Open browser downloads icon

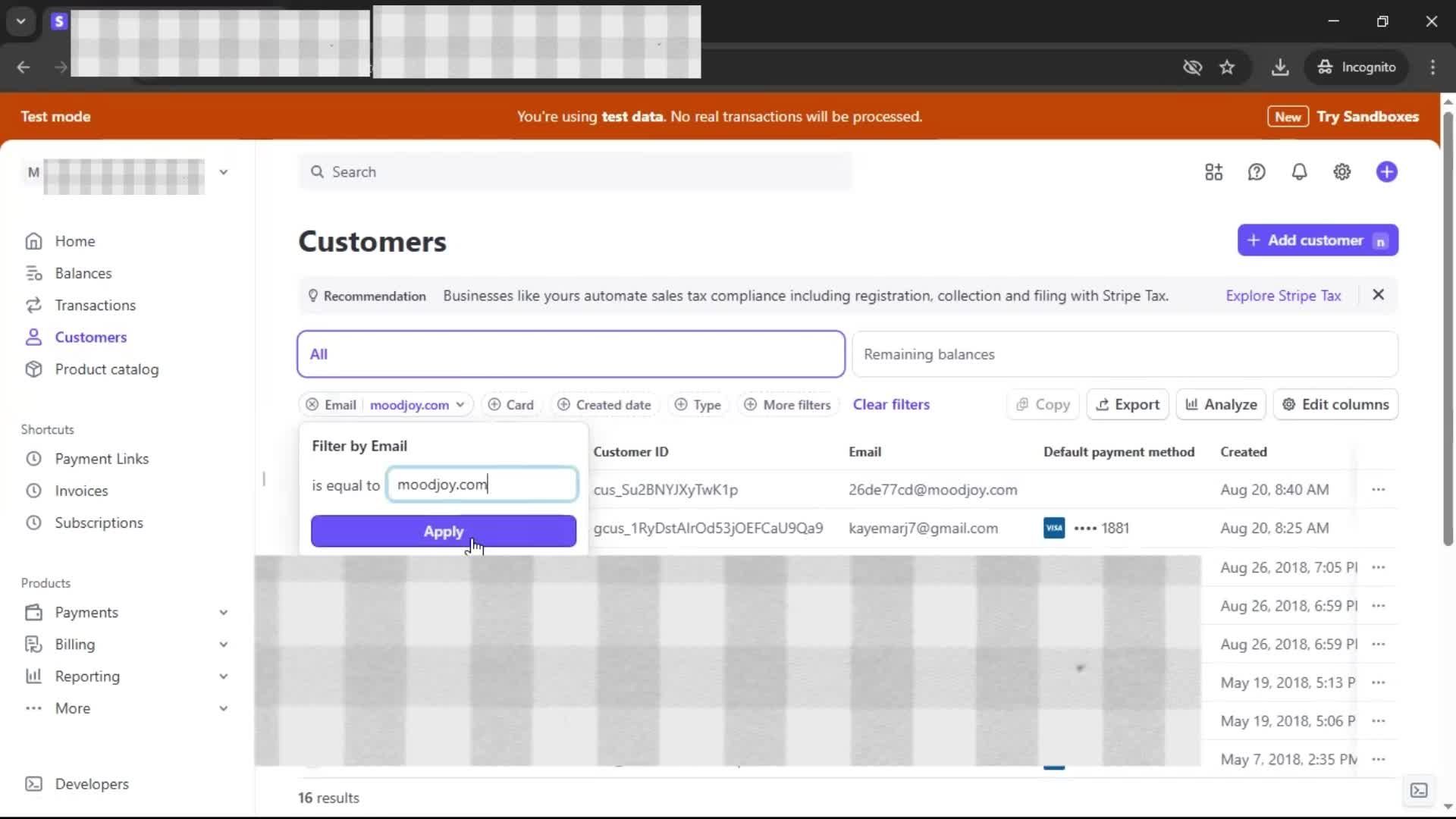pos(1280,67)
